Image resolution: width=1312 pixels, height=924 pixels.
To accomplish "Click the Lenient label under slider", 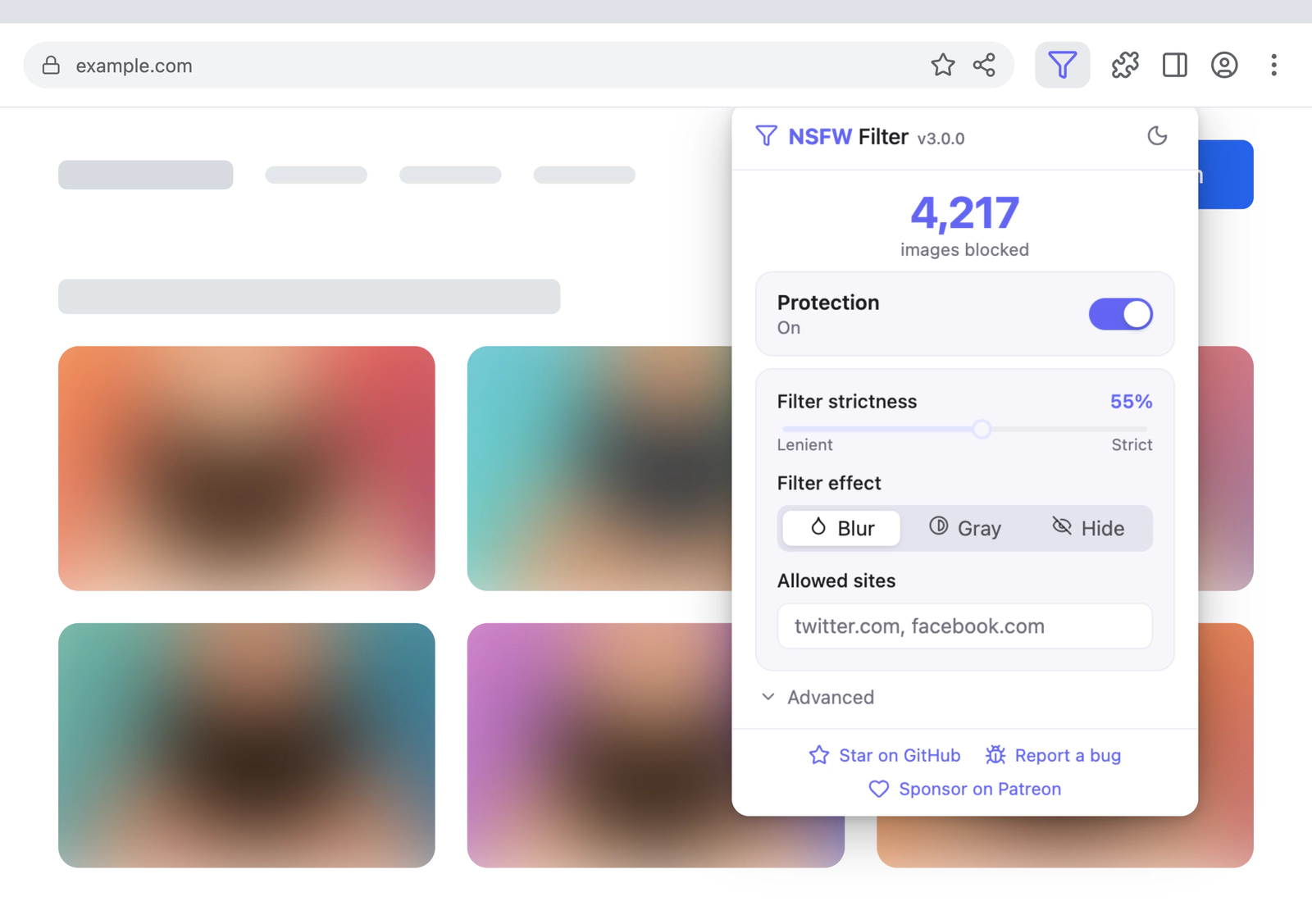I will (804, 444).
